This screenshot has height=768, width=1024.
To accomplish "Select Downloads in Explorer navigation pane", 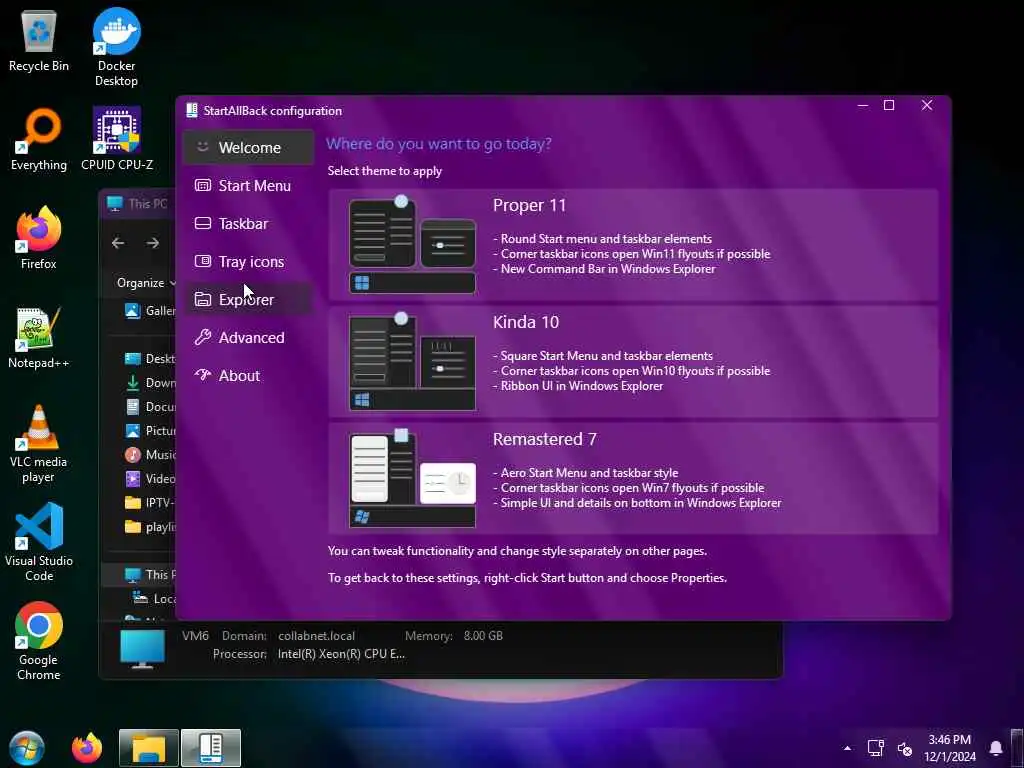I will pyautogui.click(x=149, y=383).
